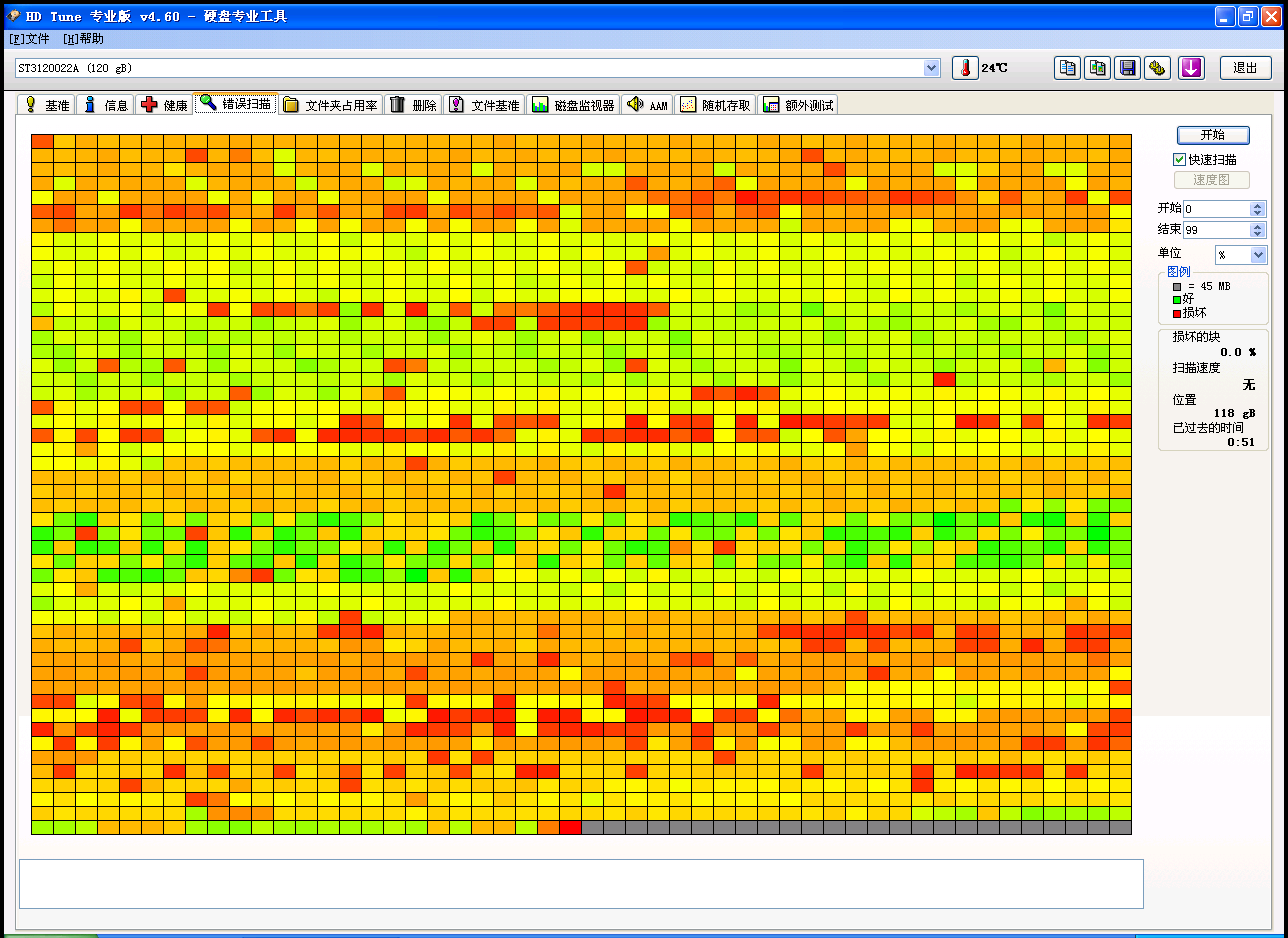Click the 结束 value spinner arrows
This screenshot has height=938, width=1288.
1258,230
